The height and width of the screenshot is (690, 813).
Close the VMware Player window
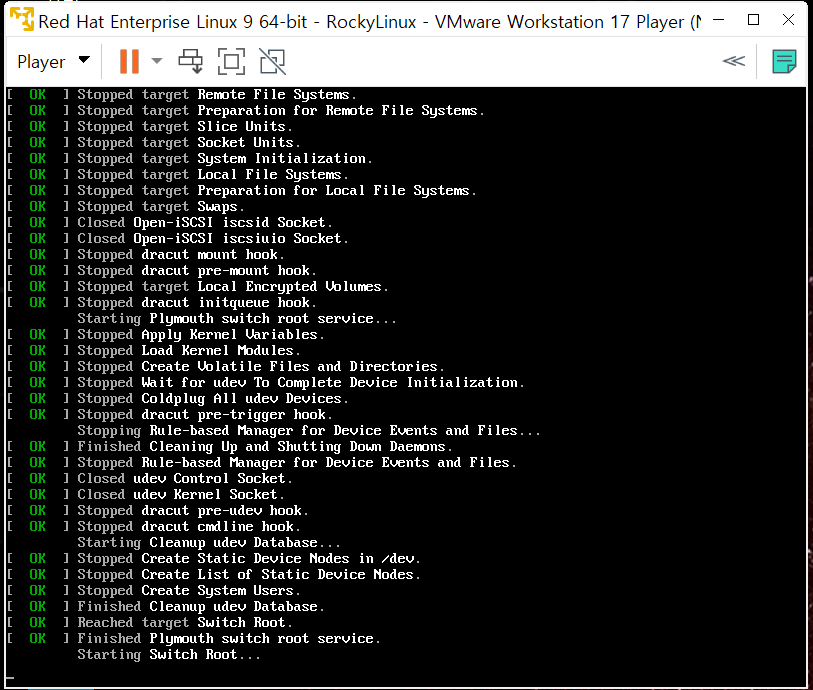pos(788,20)
